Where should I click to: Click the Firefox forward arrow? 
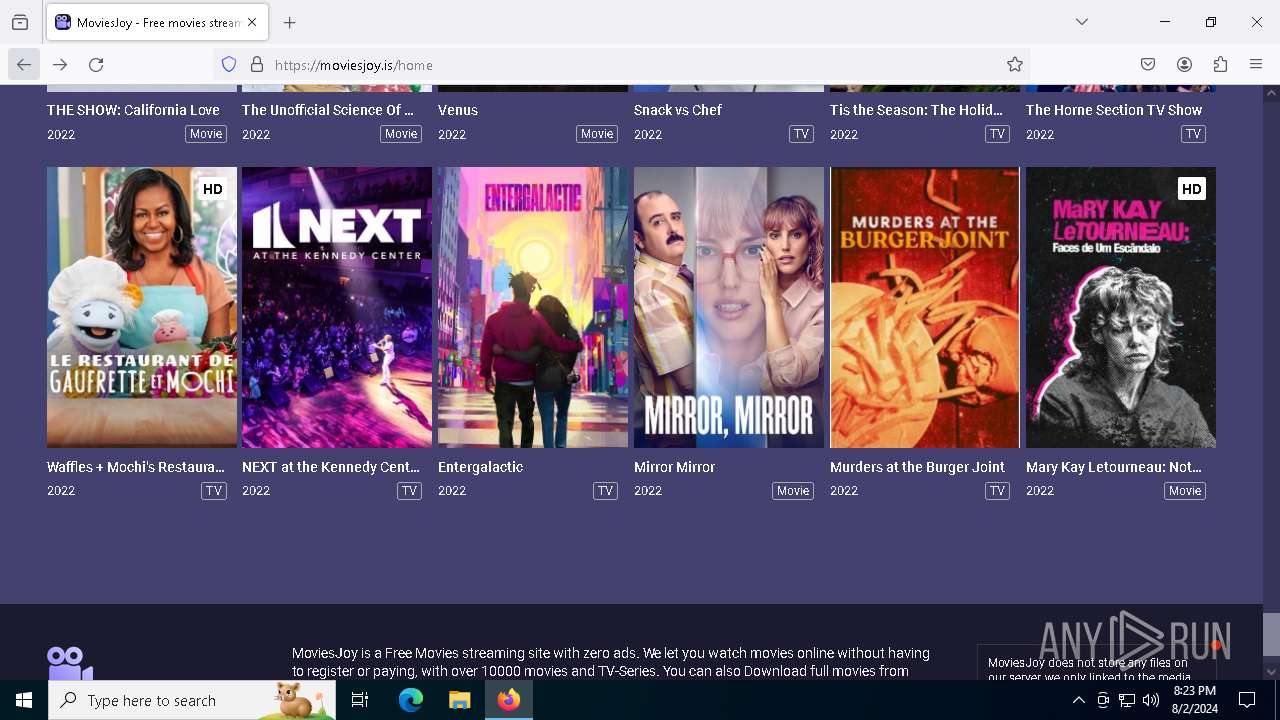pyautogui.click(x=60, y=65)
